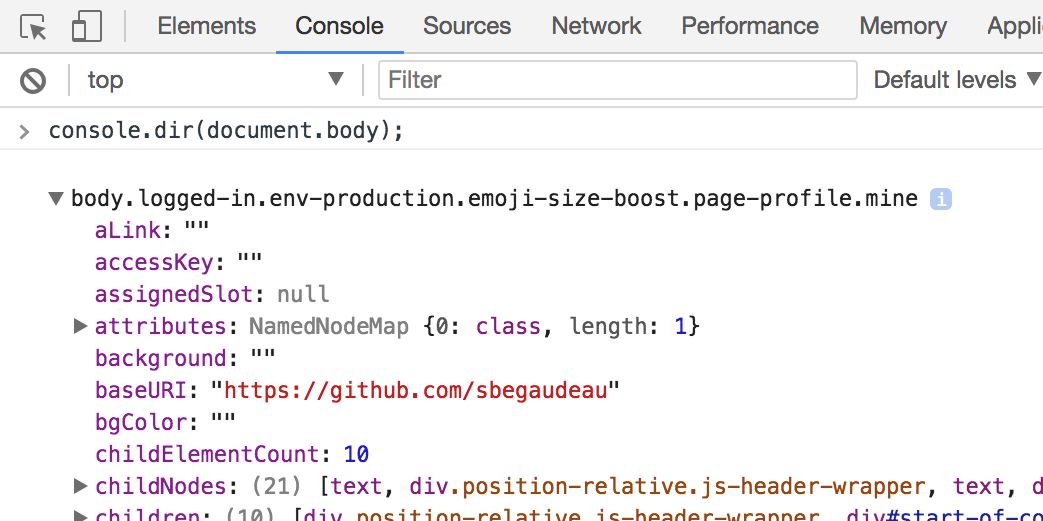
Task: Open the Elements tab
Action: [206, 26]
